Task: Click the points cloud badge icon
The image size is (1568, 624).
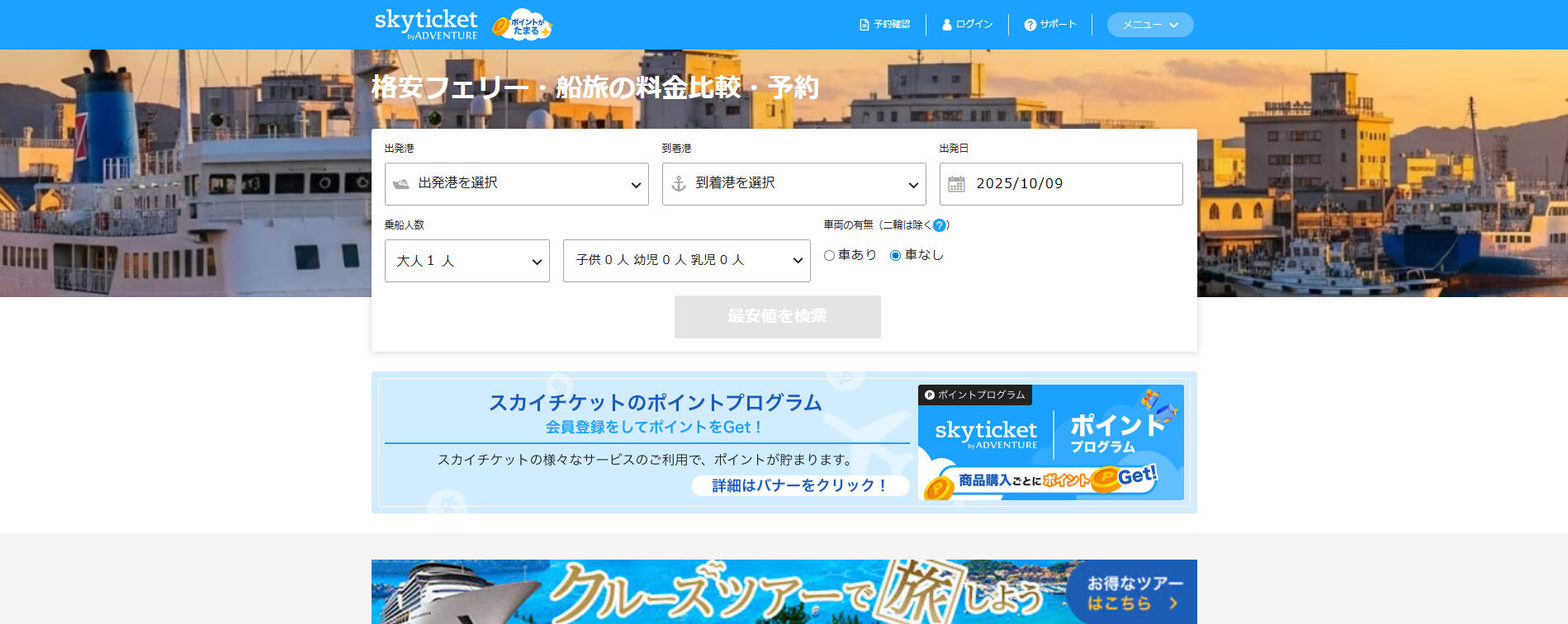Action: 523,25
